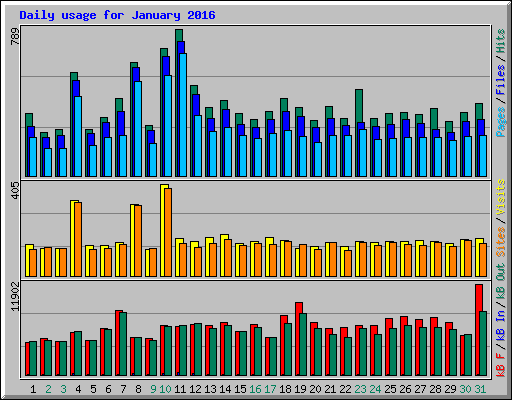Click day label 1 on the x-axis
The image size is (512, 400).
point(33,389)
